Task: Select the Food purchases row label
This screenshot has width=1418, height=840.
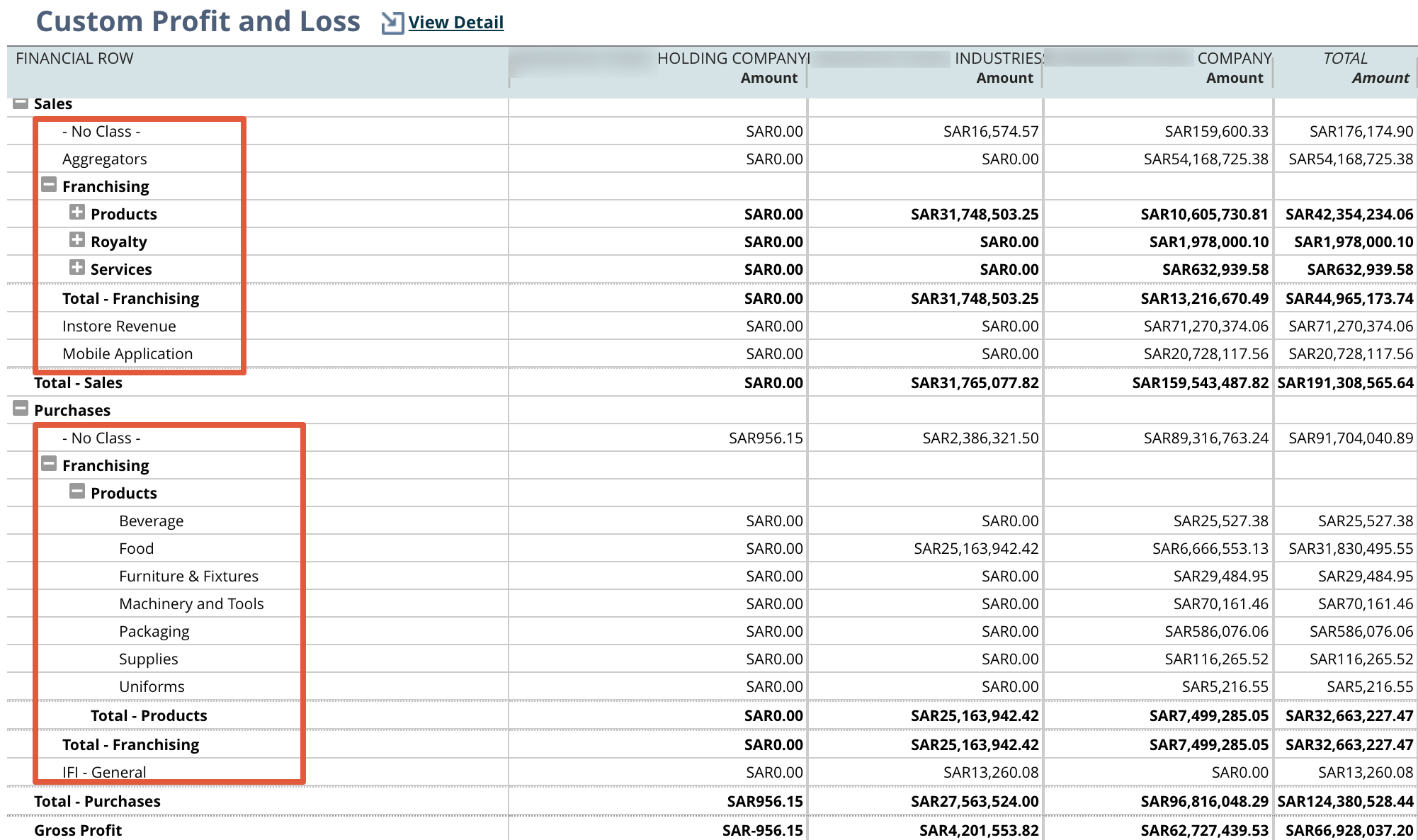Action: tap(136, 549)
